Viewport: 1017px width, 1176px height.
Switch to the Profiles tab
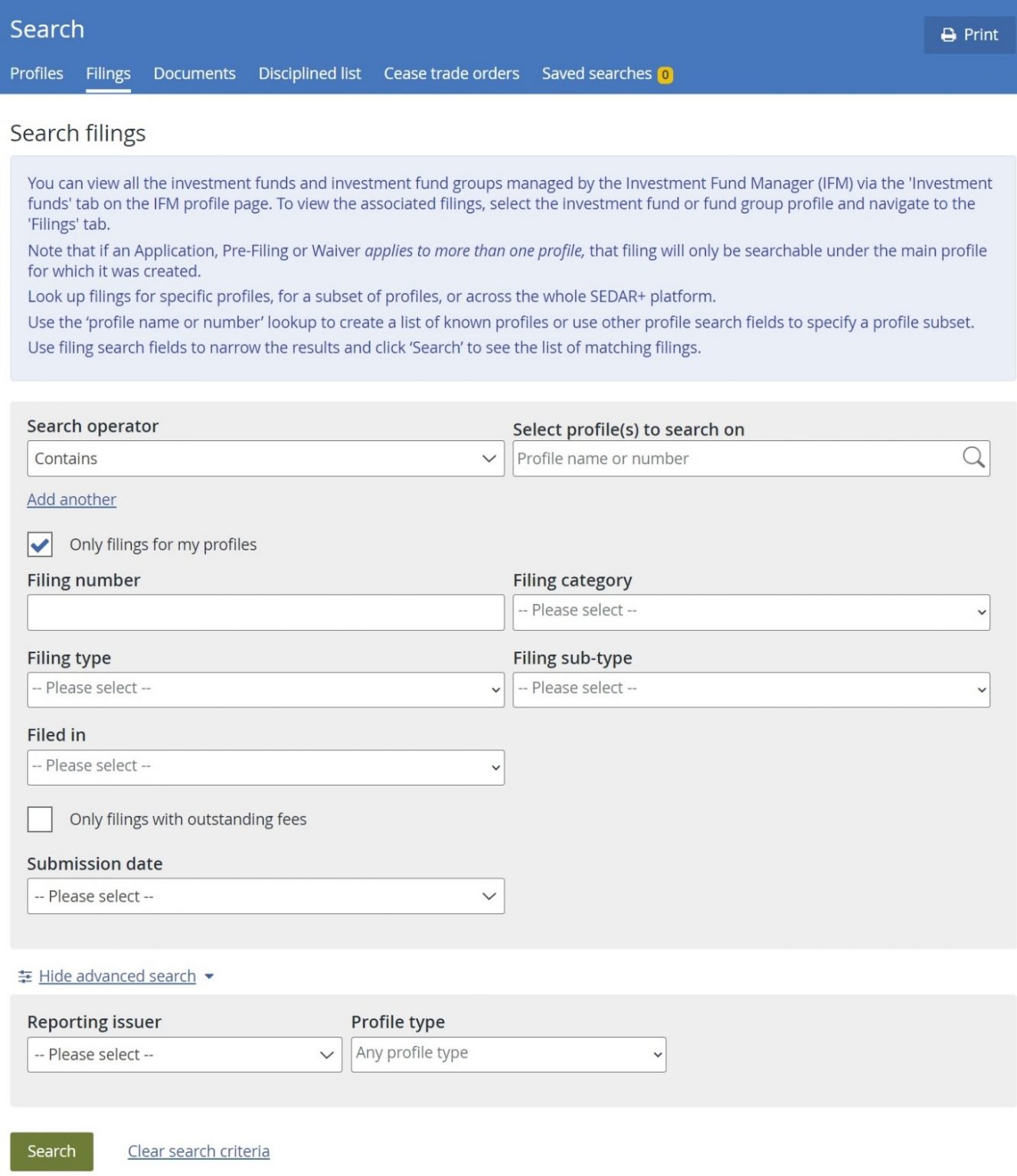(37, 73)
